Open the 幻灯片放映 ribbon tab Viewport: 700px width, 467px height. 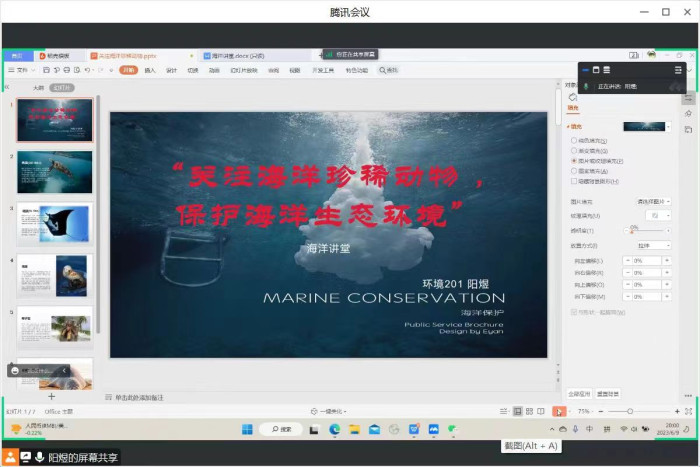(x=244, y=70)
